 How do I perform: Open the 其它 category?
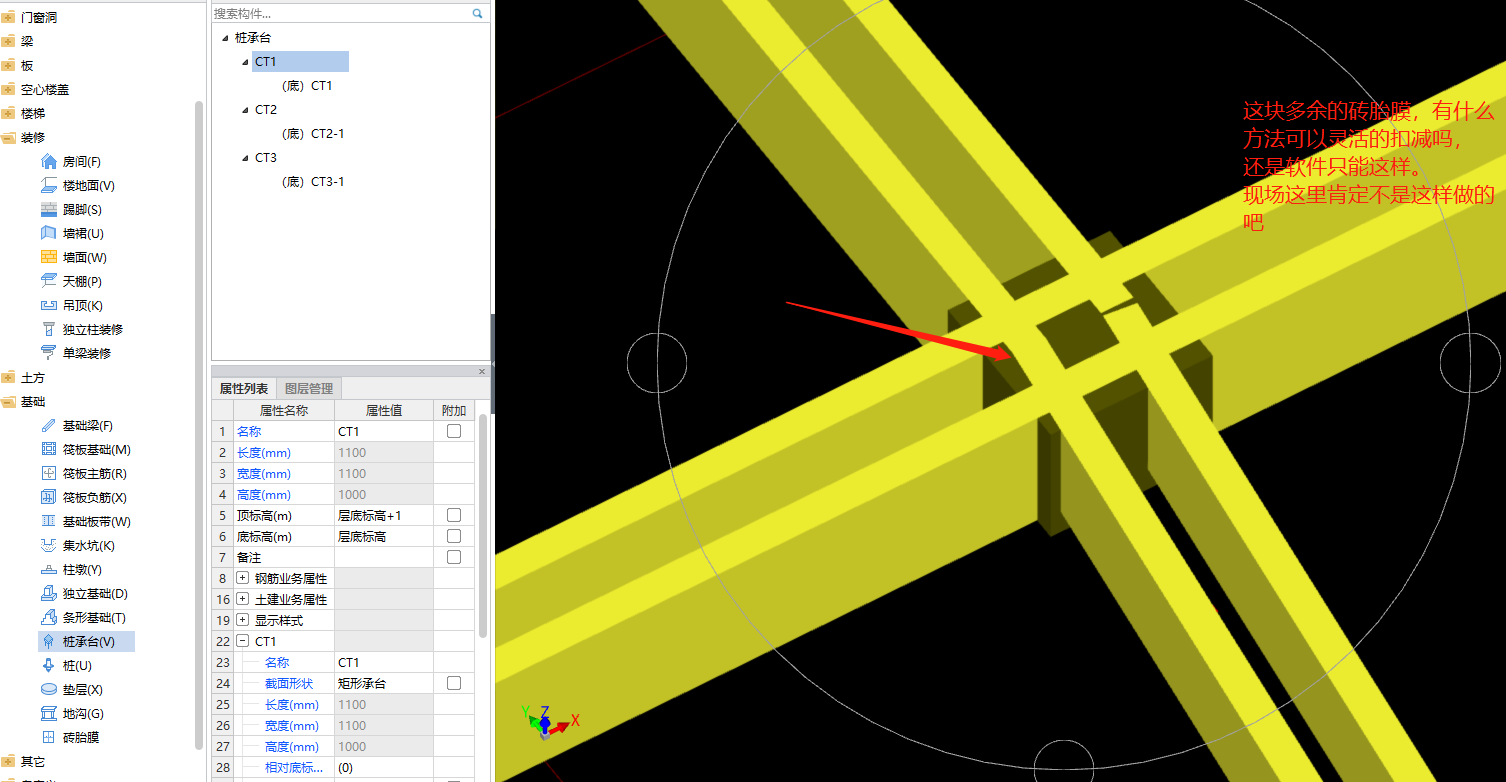(23, 762)
